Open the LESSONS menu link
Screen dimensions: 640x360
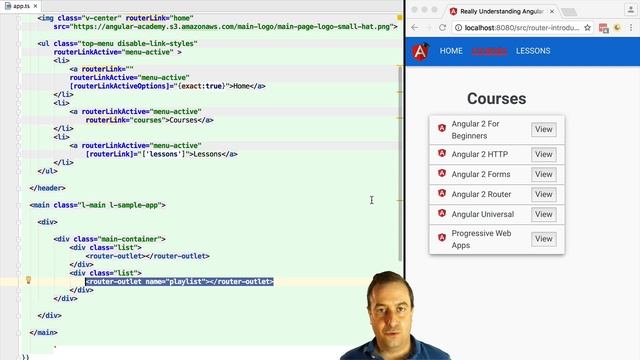point(533,51)
